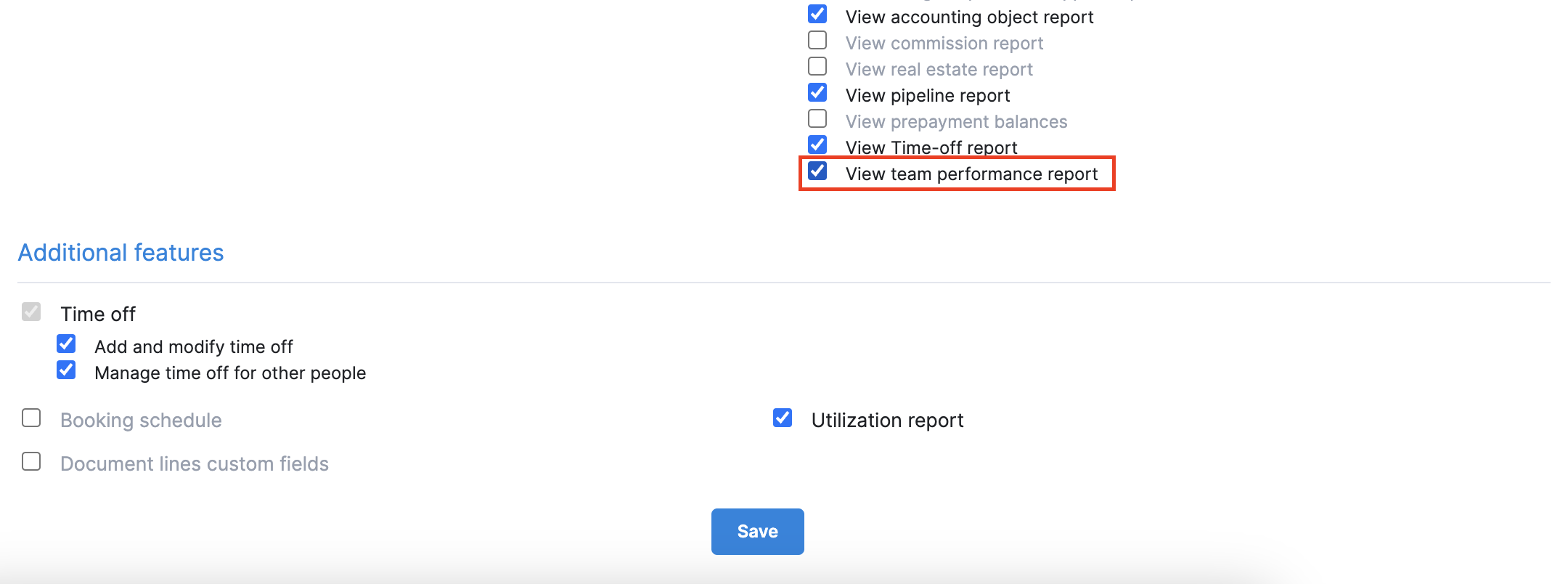The width and height of the screenshot is (1568, 584).
Task: Toggle Add and modify time off checkbox
Action: pyautogui.click(x=66, y=344)
